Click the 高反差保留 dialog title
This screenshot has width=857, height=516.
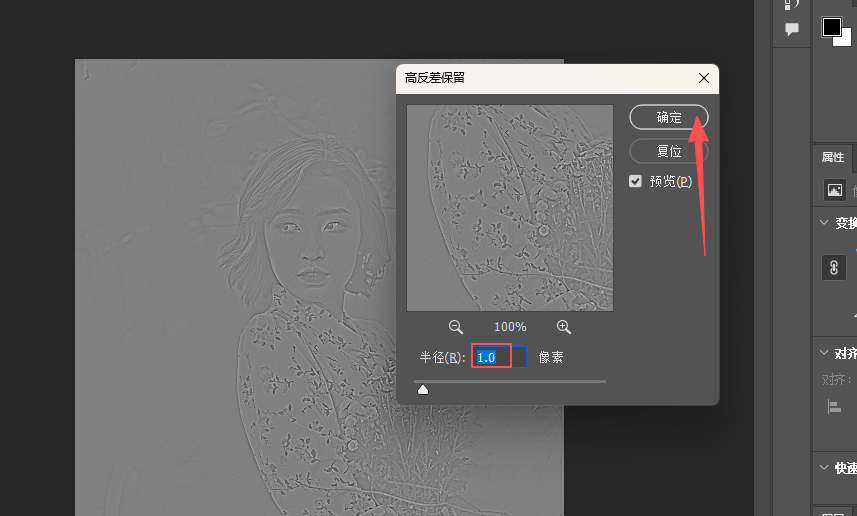435,78
